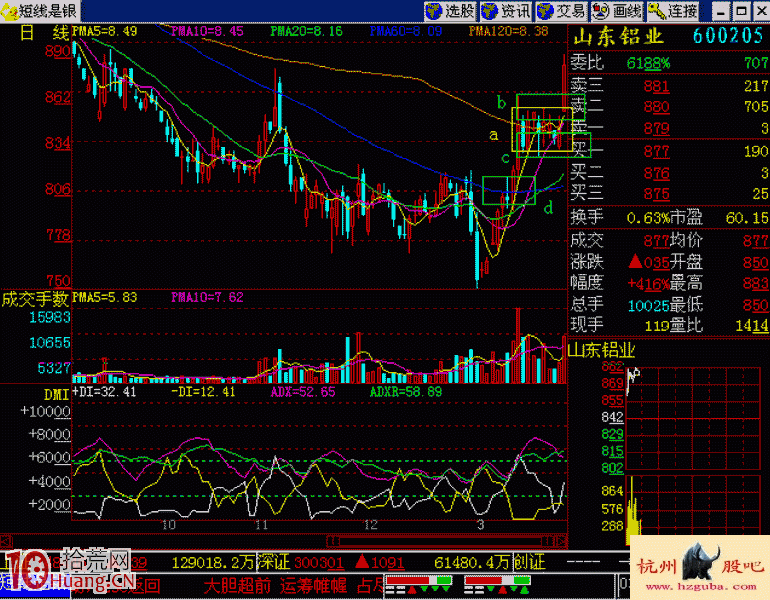Open the 交易 trading button
Image resolution: width=770 pixels, height=600 pixels.
tap(561, 11)
